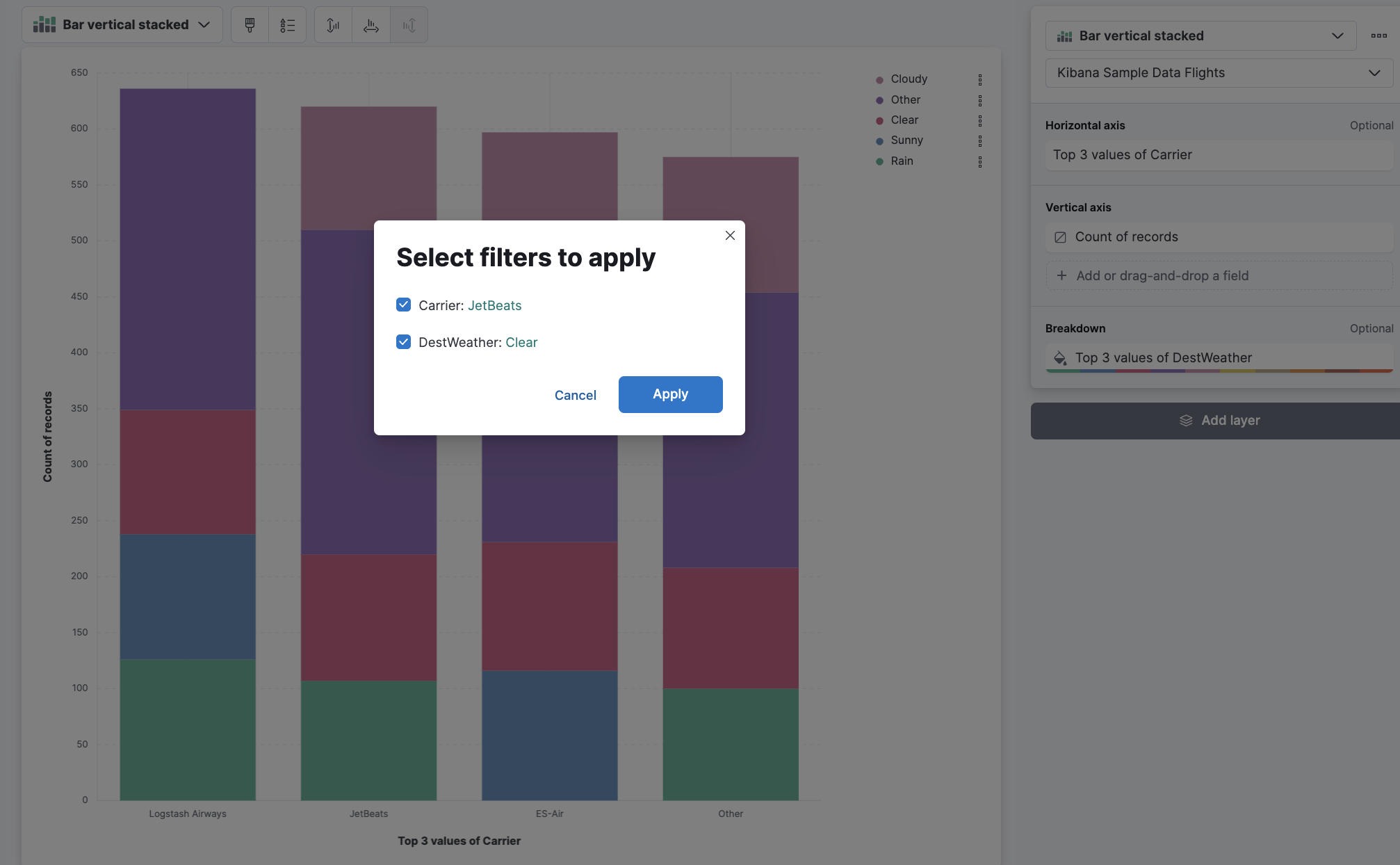
Task: Apply the selected filters
Action: click(669, 394)
